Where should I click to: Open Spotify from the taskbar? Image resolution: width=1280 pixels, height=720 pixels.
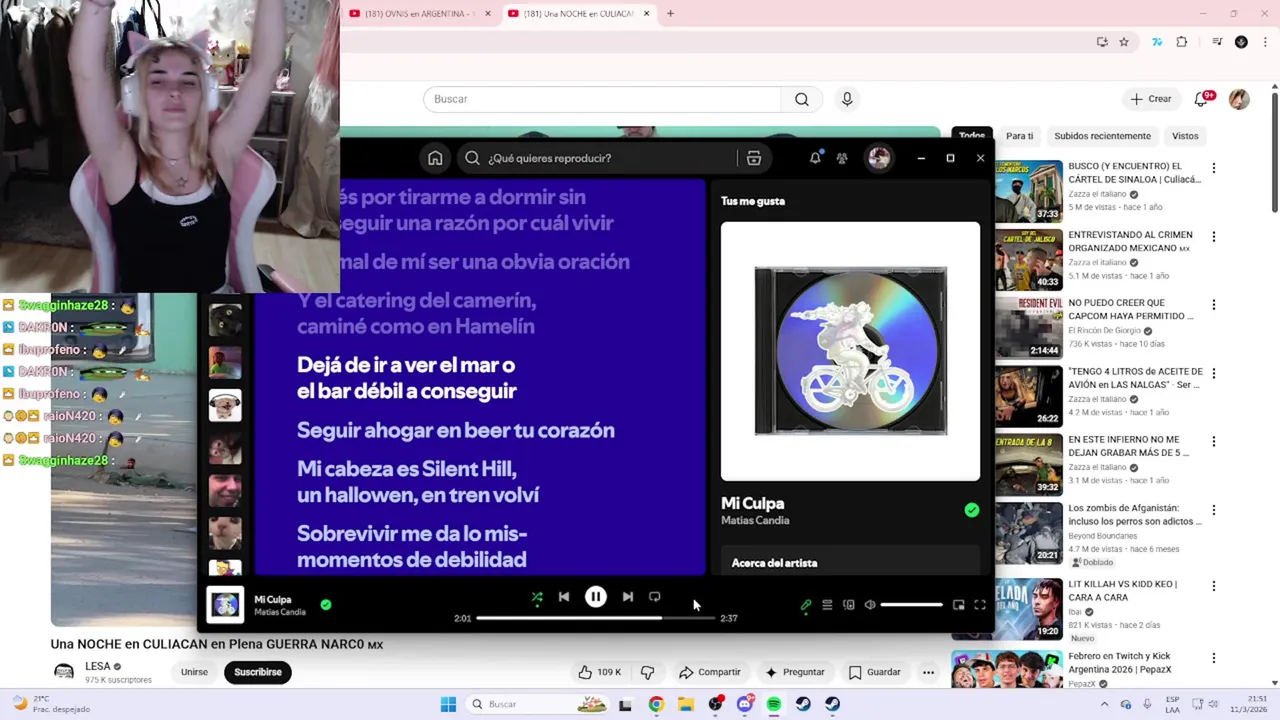774,704
